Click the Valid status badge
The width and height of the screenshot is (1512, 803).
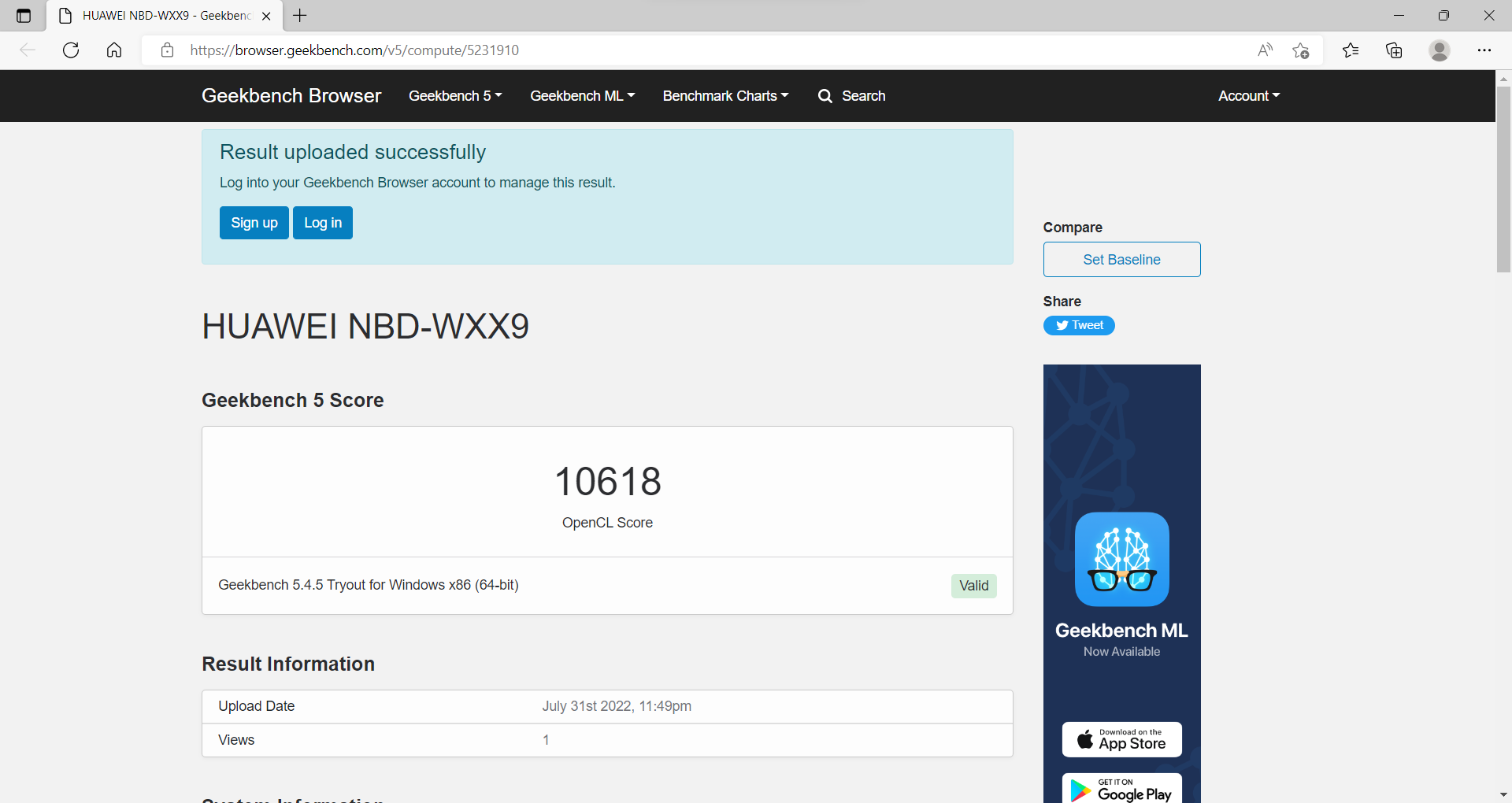point(974,586)
